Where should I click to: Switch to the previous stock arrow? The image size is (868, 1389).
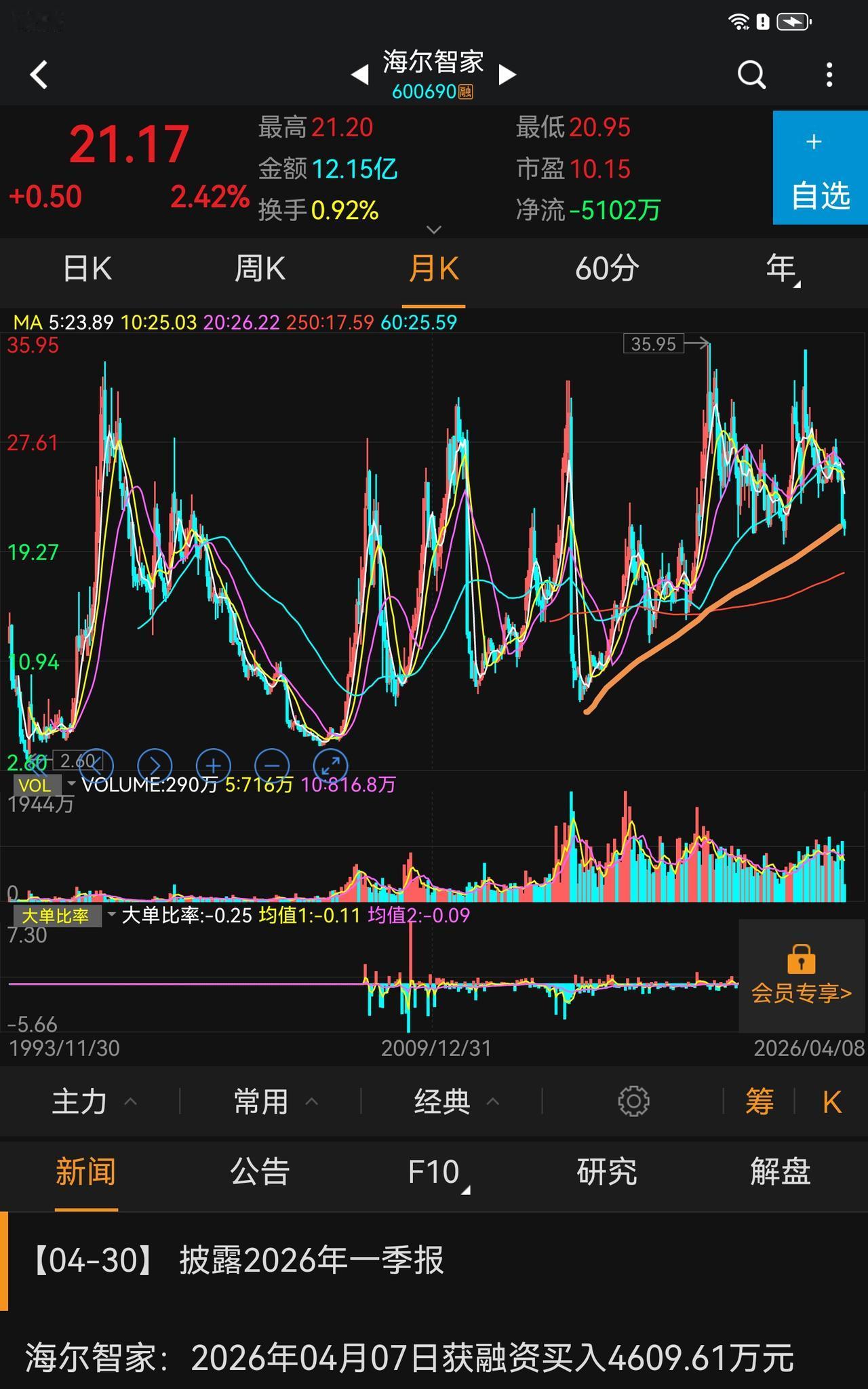[x=360, y=74]
